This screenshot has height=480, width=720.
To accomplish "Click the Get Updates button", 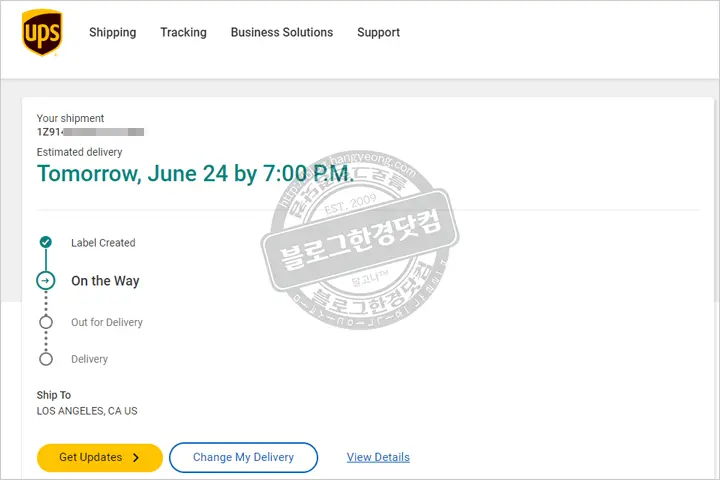I will tap(100, 457).
